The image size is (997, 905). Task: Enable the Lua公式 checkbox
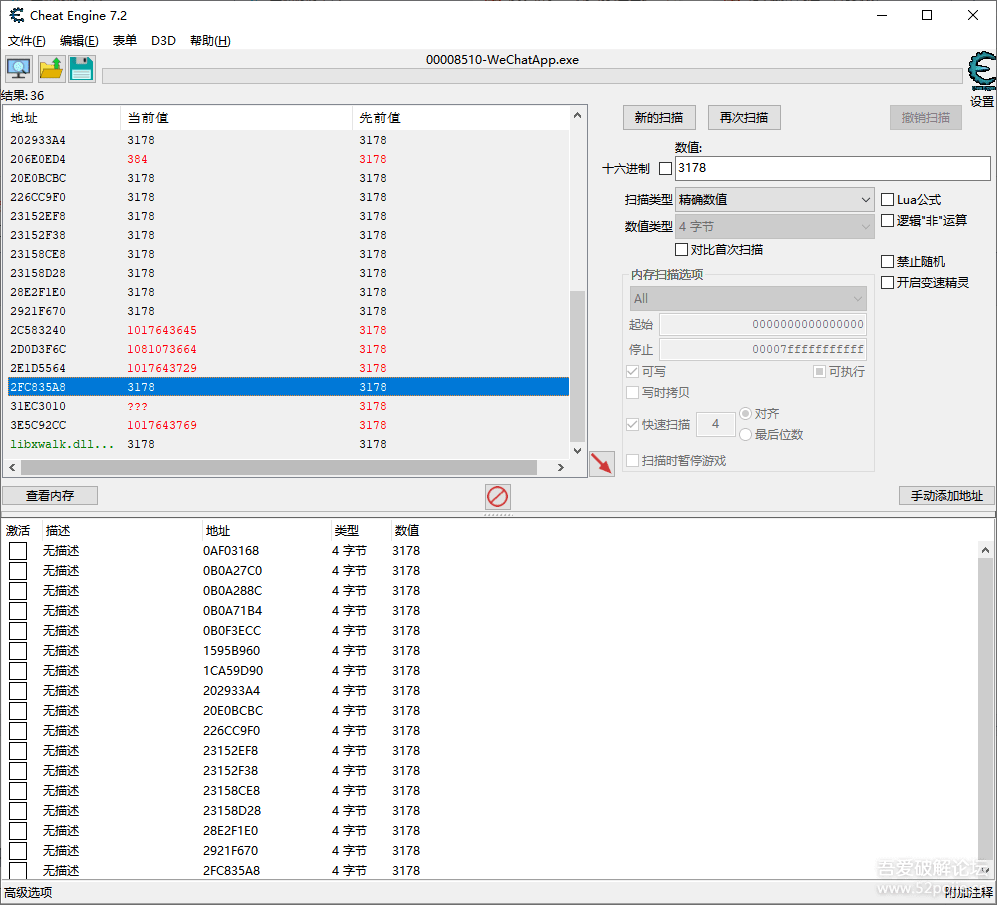pos(887,200)
